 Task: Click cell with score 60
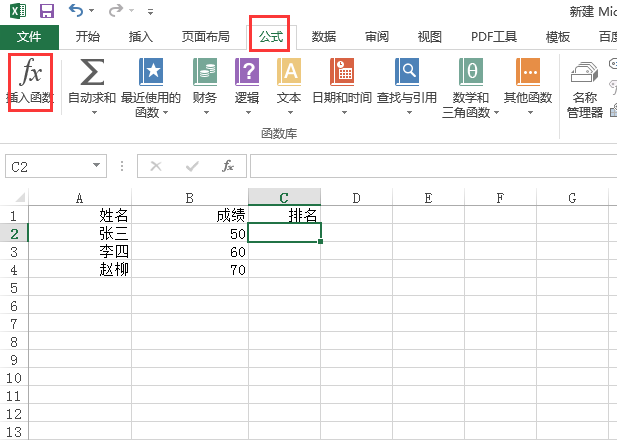(190, 251)
